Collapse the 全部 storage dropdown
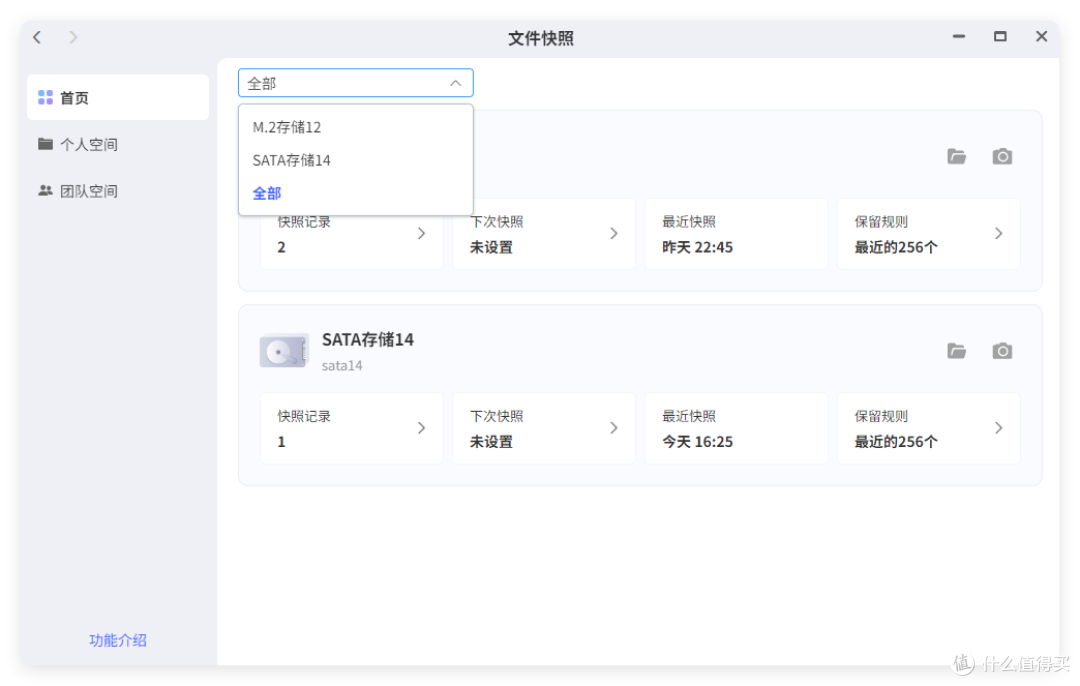 (x=355, y=83)
